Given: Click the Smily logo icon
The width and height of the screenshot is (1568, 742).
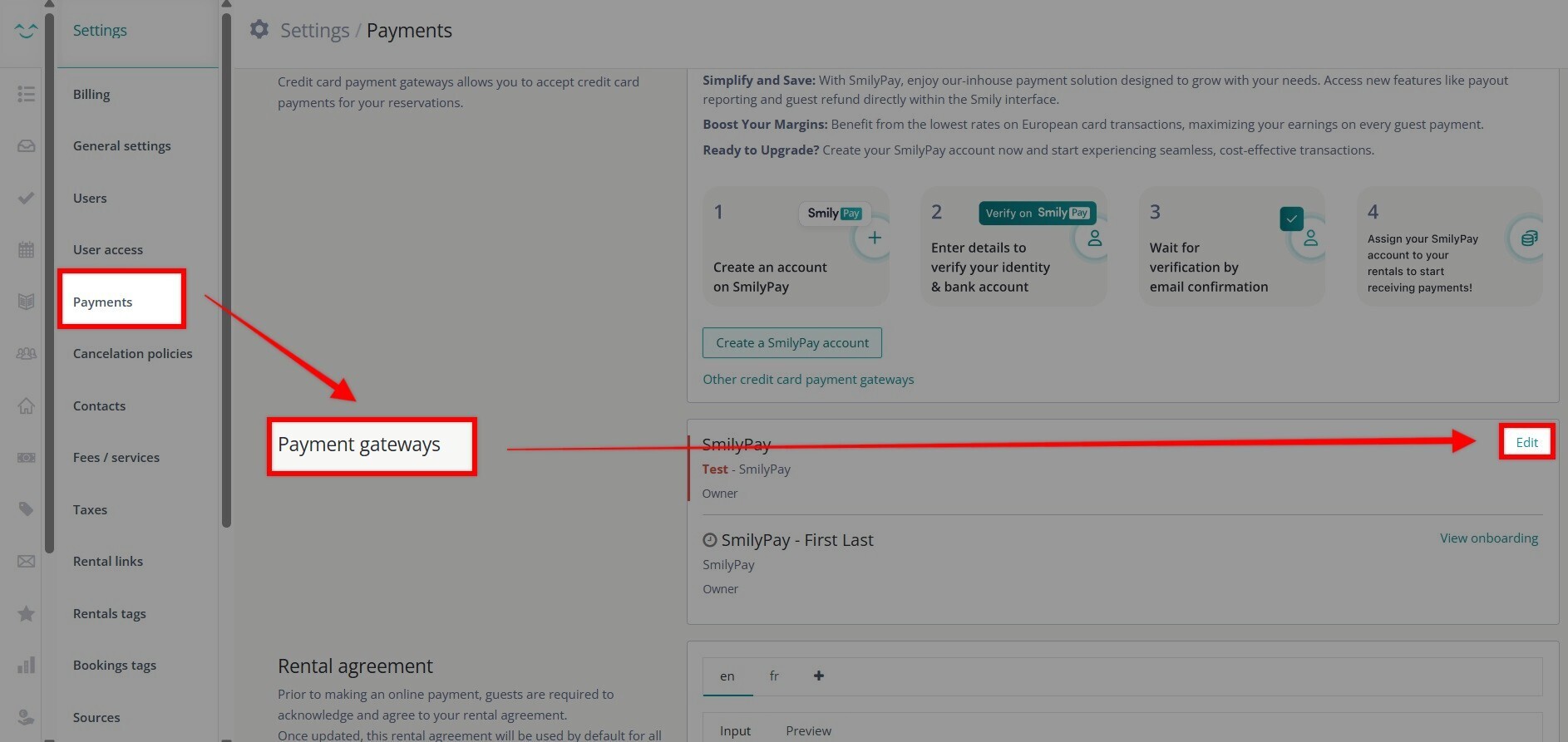Looking at the screenshot, I should 26,31.
